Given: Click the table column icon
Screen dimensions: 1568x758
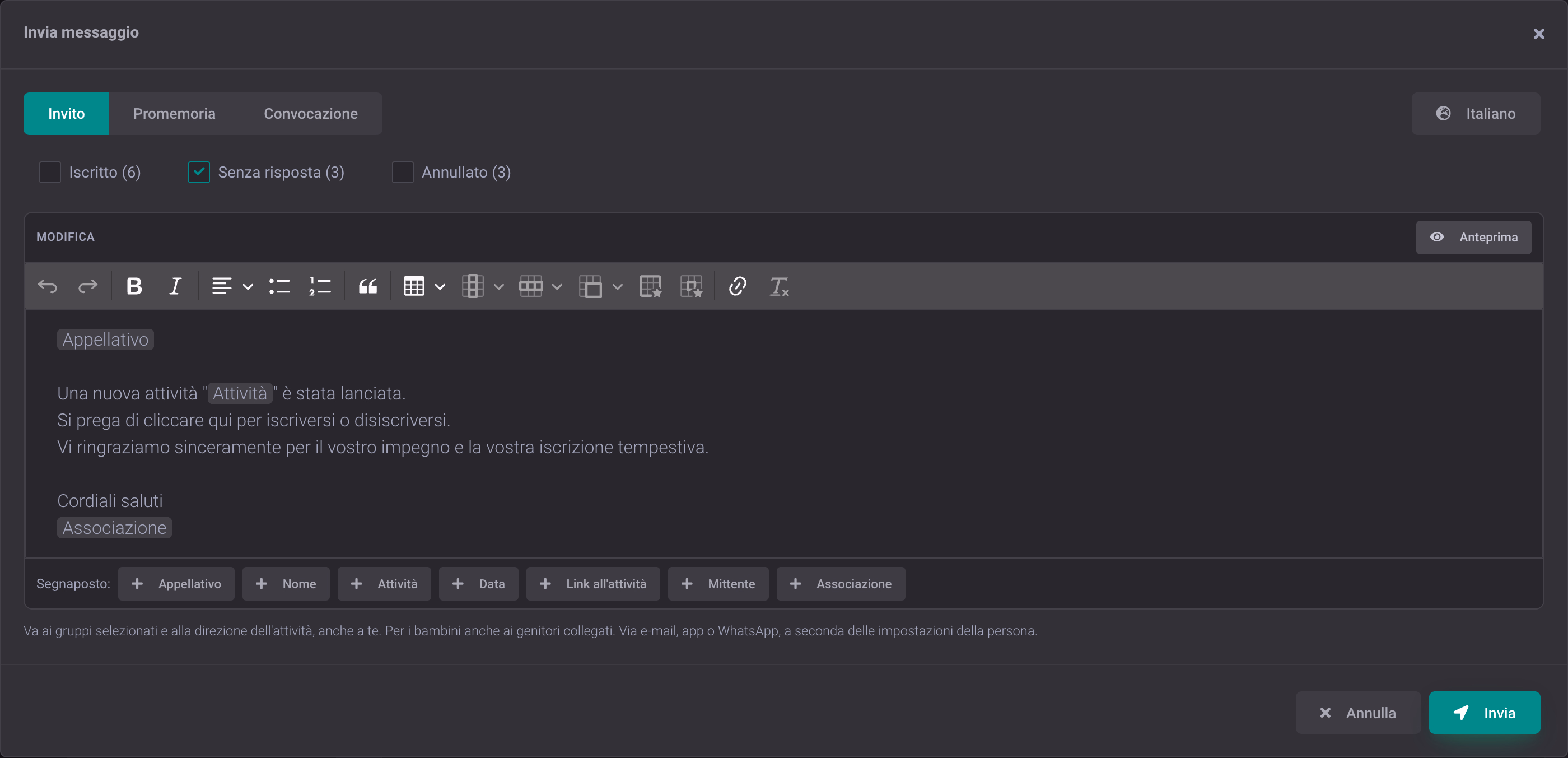Looking at the screenshot, I should coord(472,286).
